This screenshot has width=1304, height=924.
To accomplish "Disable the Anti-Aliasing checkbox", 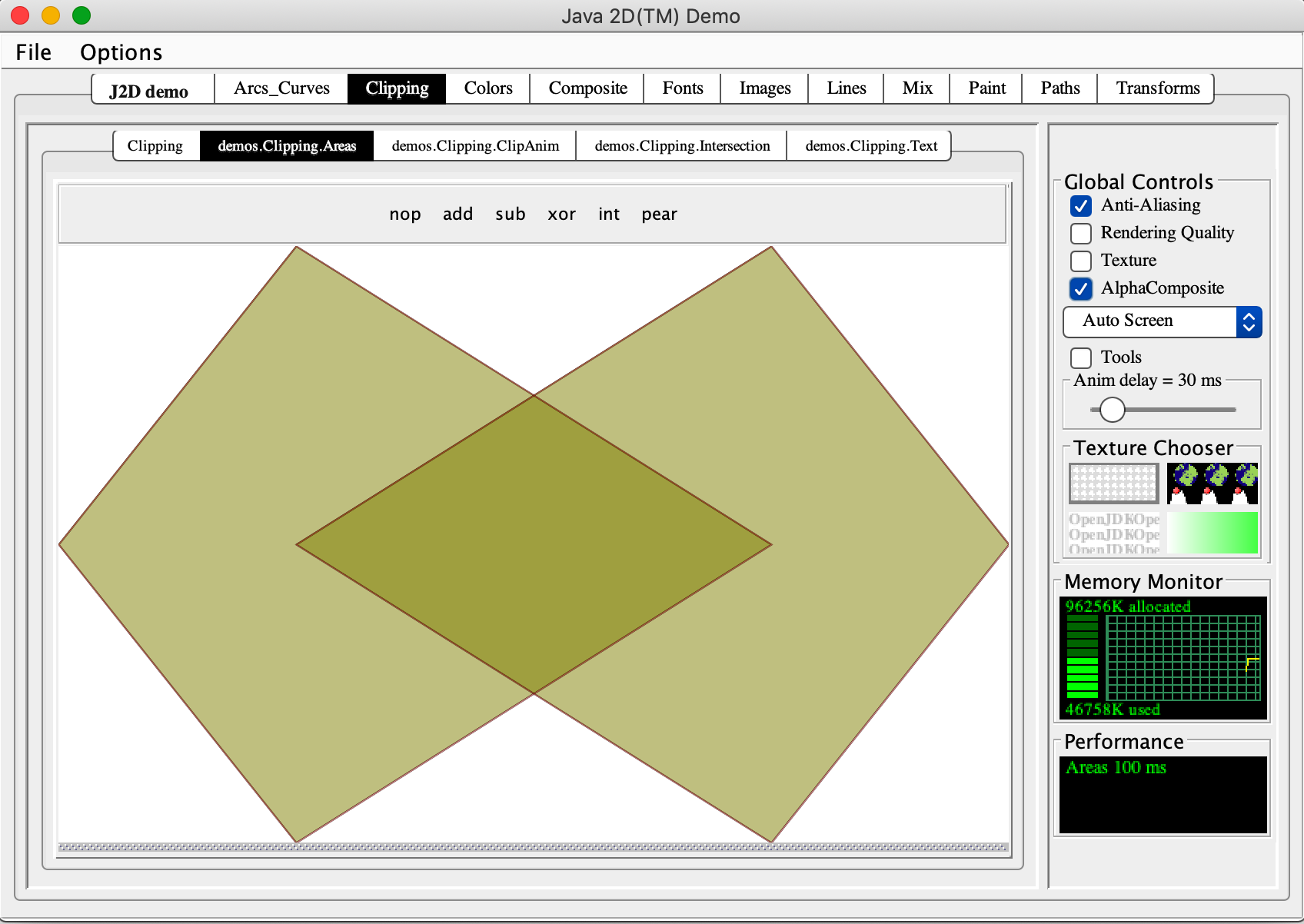I will (1081, 206).
